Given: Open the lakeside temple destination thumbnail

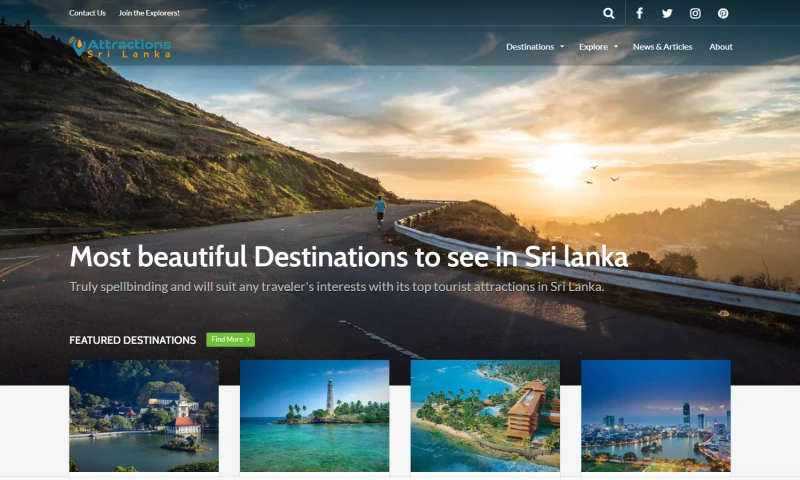Looking at the screenshot, I should 144,416.
